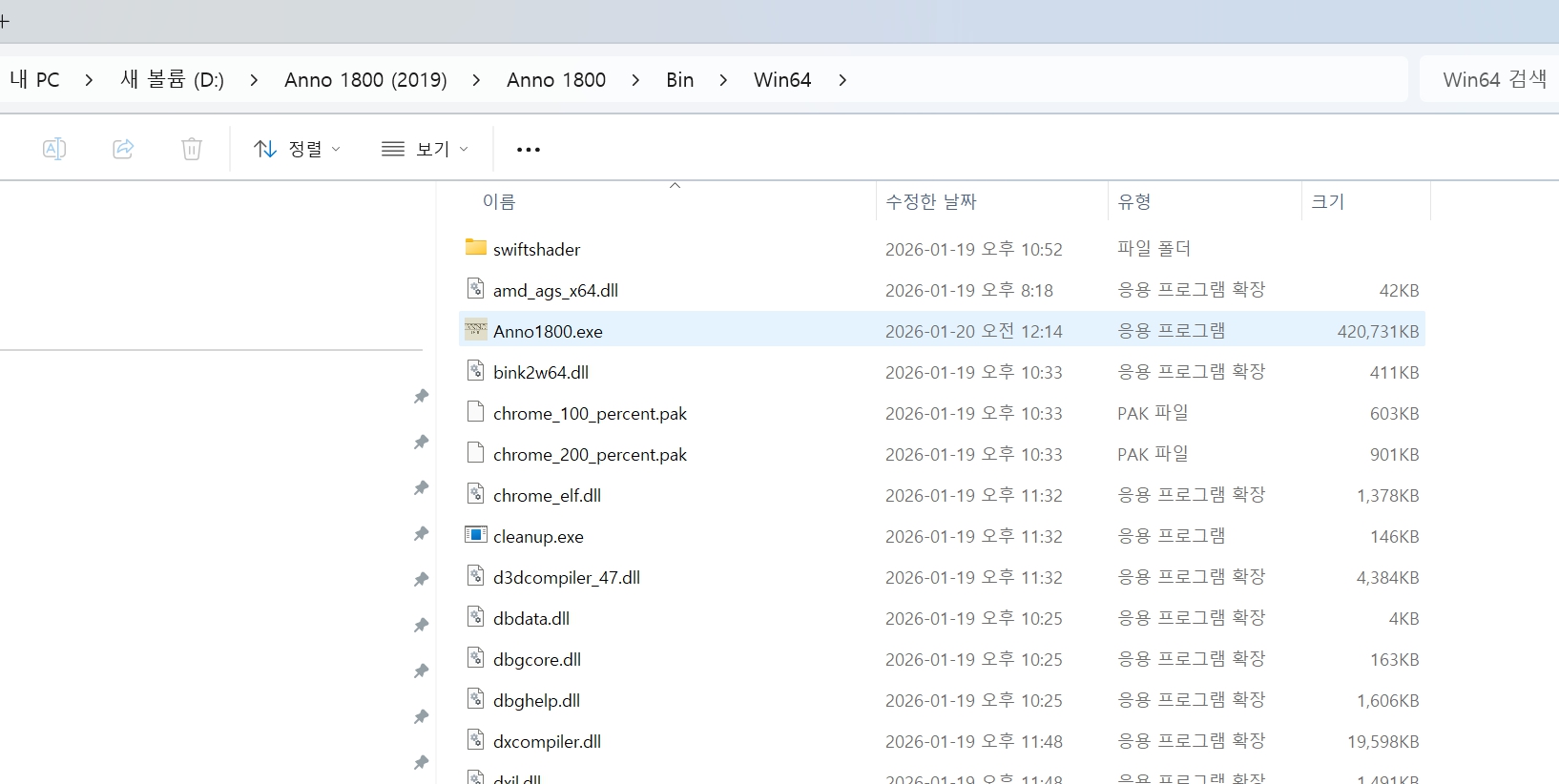Click the chrome_100_percent.pak file icon
The width and height of the screenshot is (1559, 784).
(475, 412)
